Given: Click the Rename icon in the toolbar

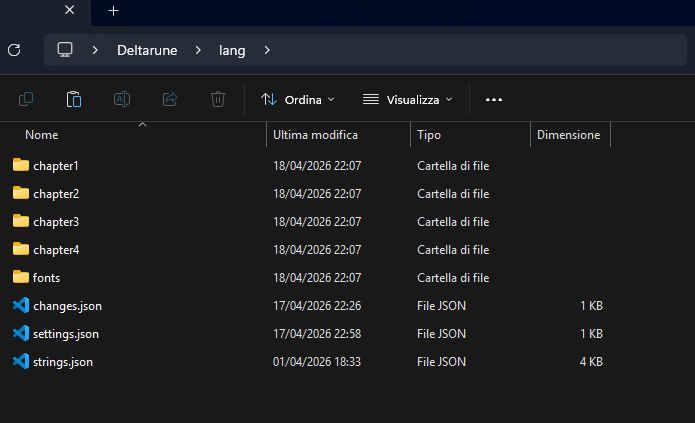Looking at the screenshot, I should point(122,99).
